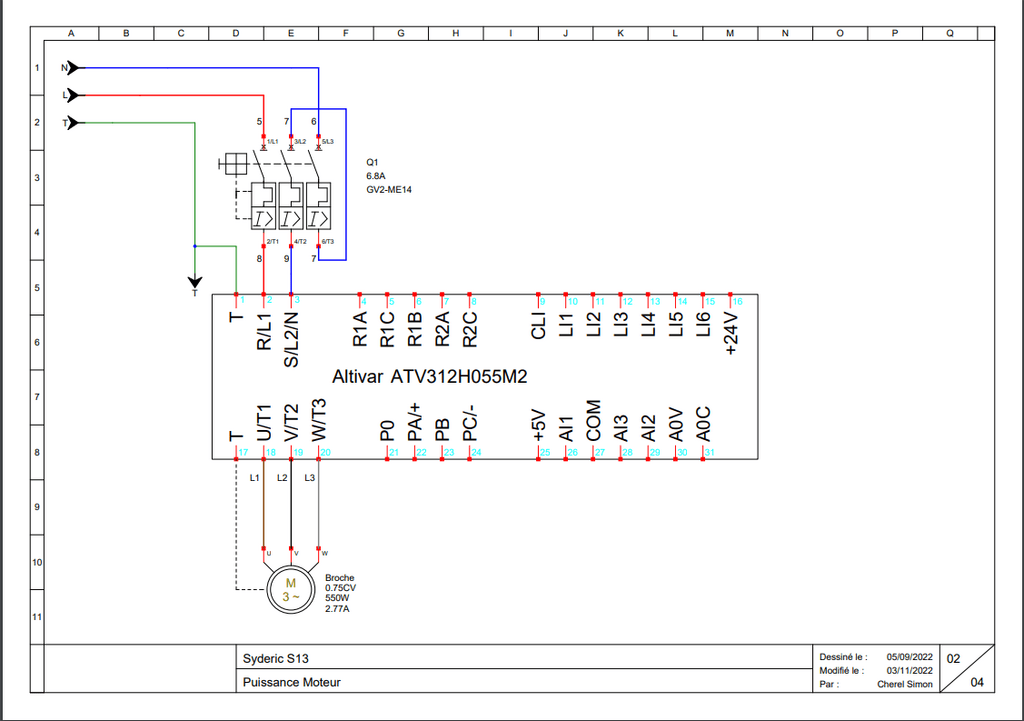The image size is (1024, 721).
Task: Click the COM terminal label
Action: (x=594, y=421)
